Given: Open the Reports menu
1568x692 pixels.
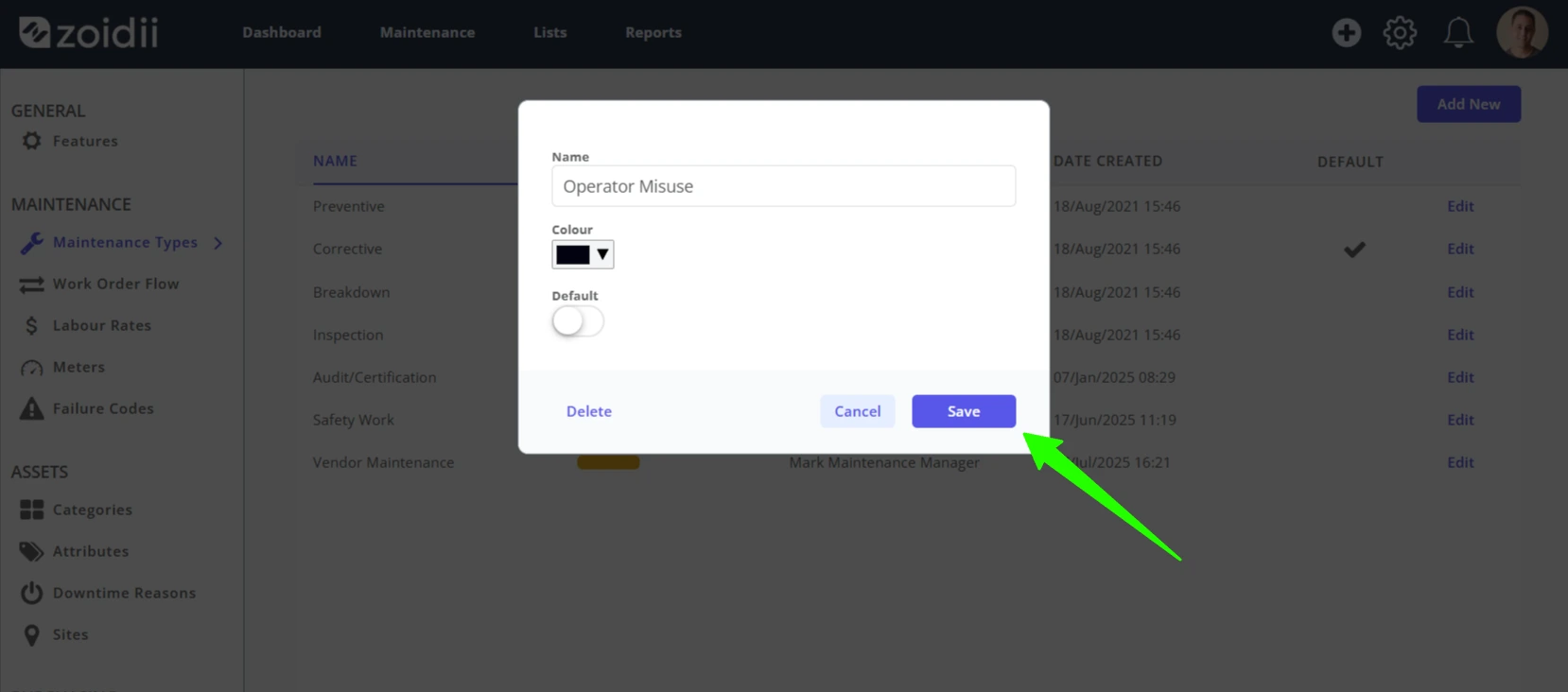Looking at the screenshot, I should (x=653, y=32).
